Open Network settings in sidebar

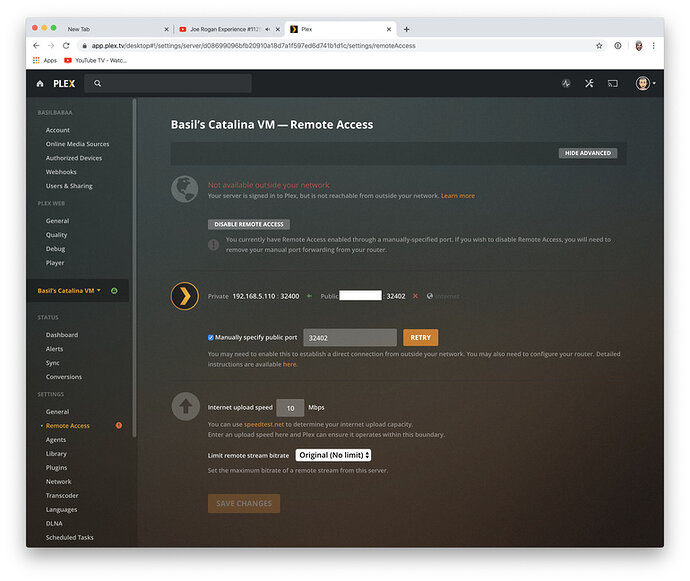[x=59, y=482]
